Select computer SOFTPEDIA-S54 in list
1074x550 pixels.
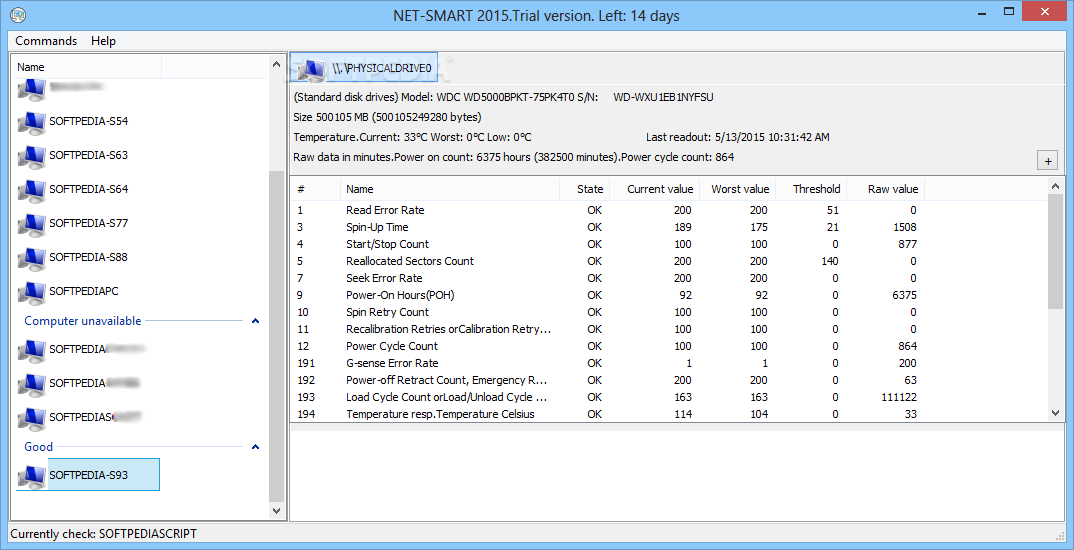[88, 121]
